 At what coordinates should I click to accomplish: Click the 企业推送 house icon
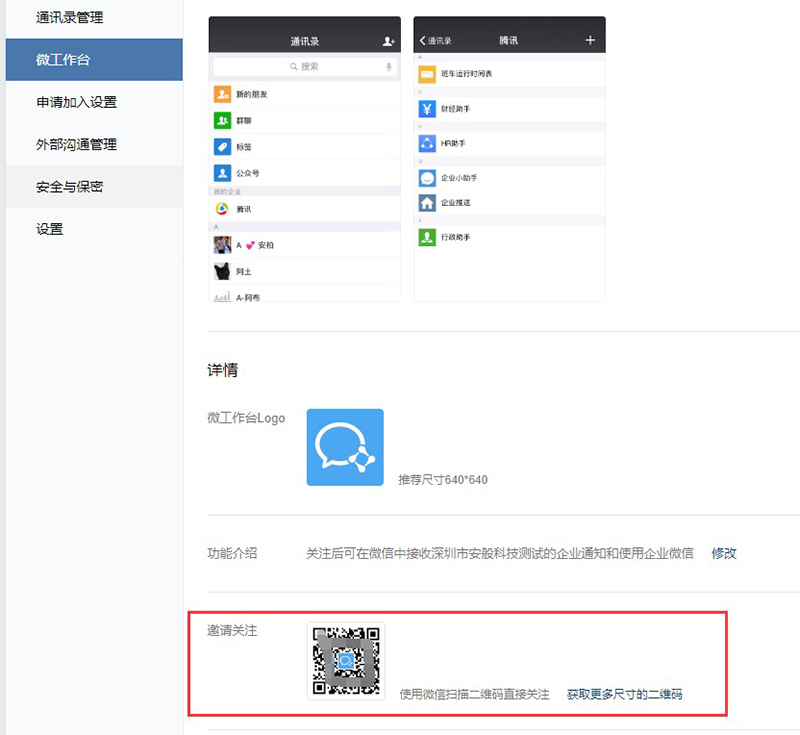(427, 202)
